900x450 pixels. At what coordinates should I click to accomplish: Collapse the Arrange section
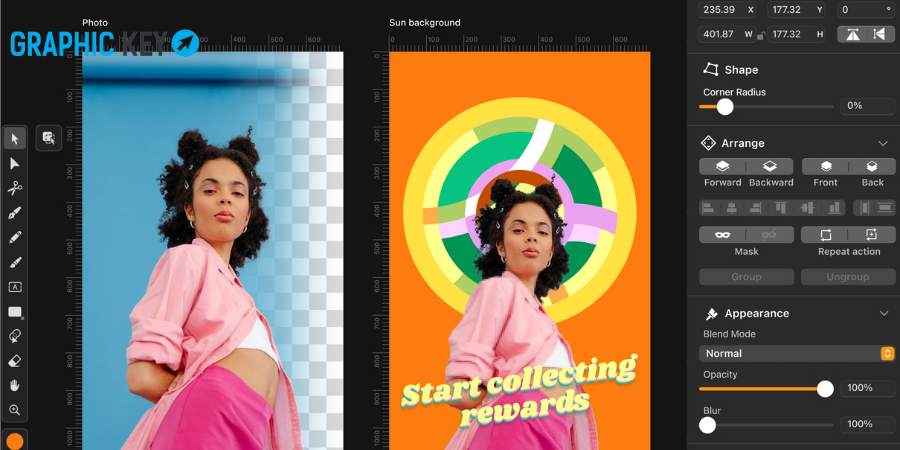(883, 143)
